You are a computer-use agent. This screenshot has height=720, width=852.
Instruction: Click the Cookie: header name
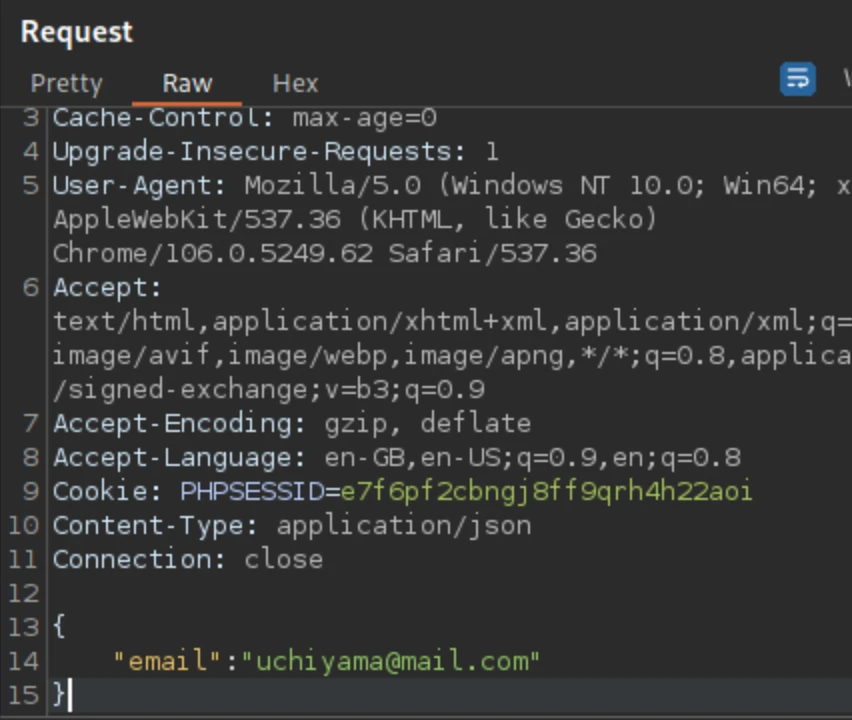click(x=107, y=492)
